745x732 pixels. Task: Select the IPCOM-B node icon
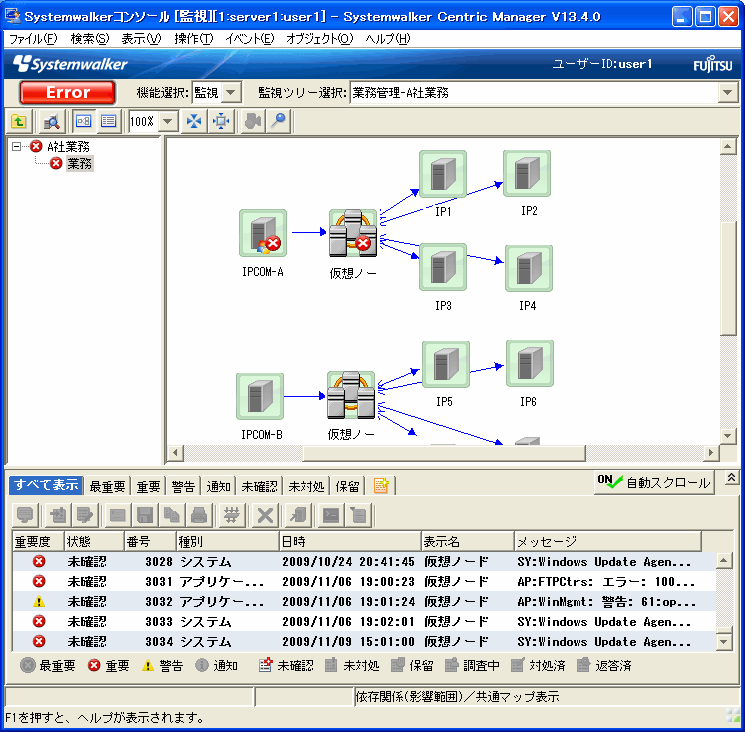click(x=260, y=396)
